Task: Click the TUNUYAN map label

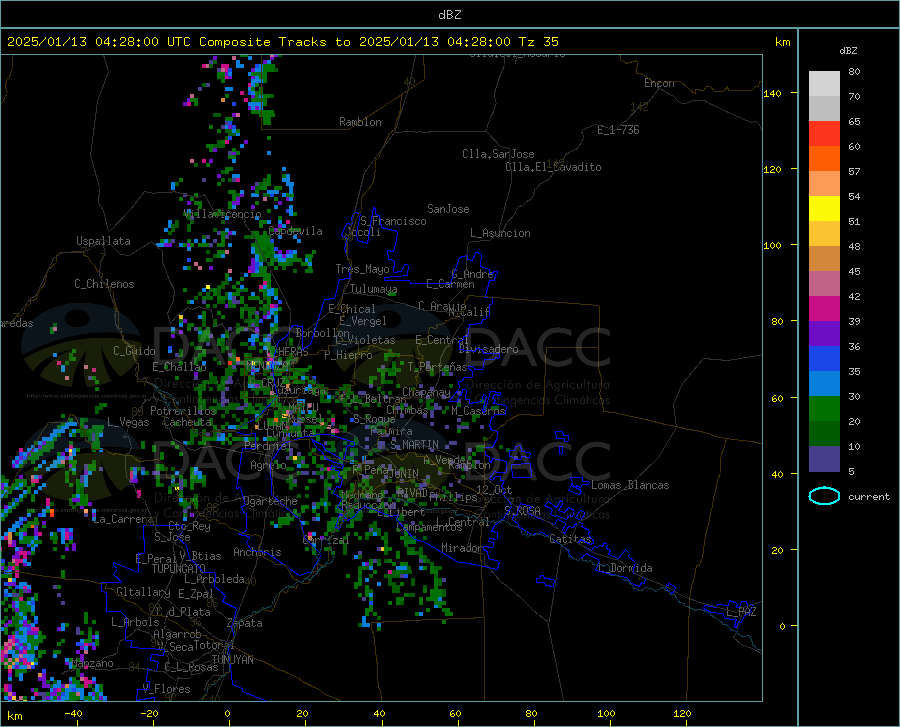Action: pos(232,660)
